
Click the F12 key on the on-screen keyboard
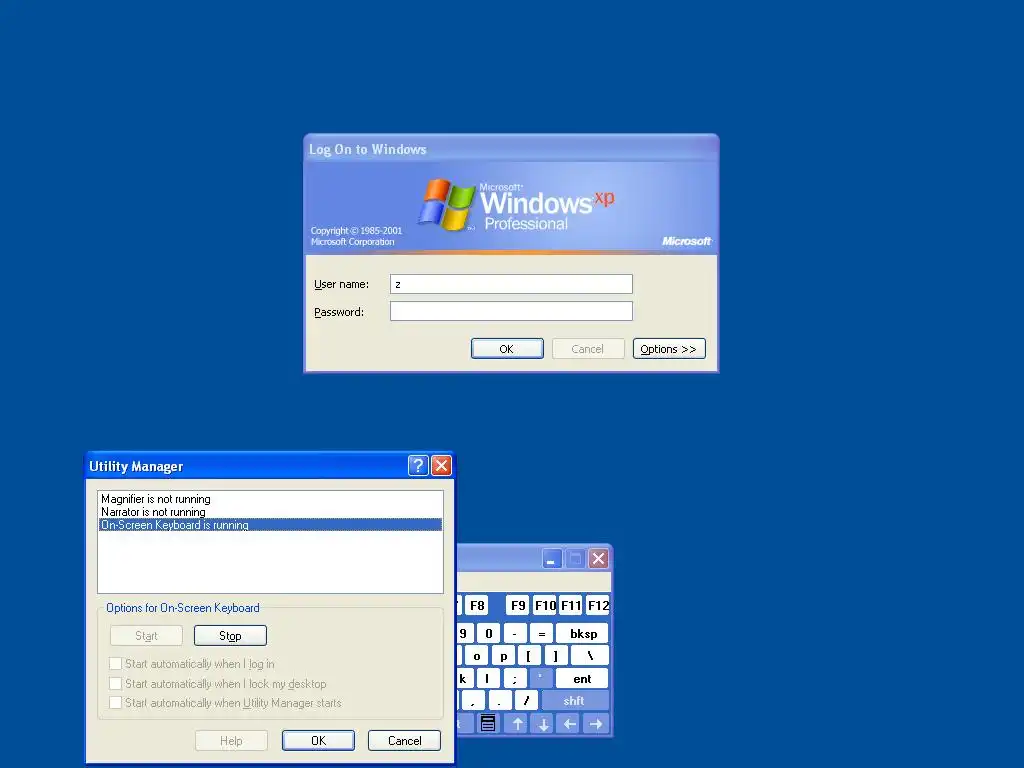(598, 605)
